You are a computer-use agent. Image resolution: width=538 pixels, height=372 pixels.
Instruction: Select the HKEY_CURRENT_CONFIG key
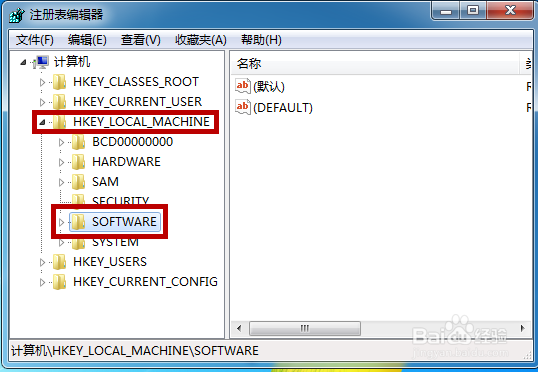coord(145,282)
